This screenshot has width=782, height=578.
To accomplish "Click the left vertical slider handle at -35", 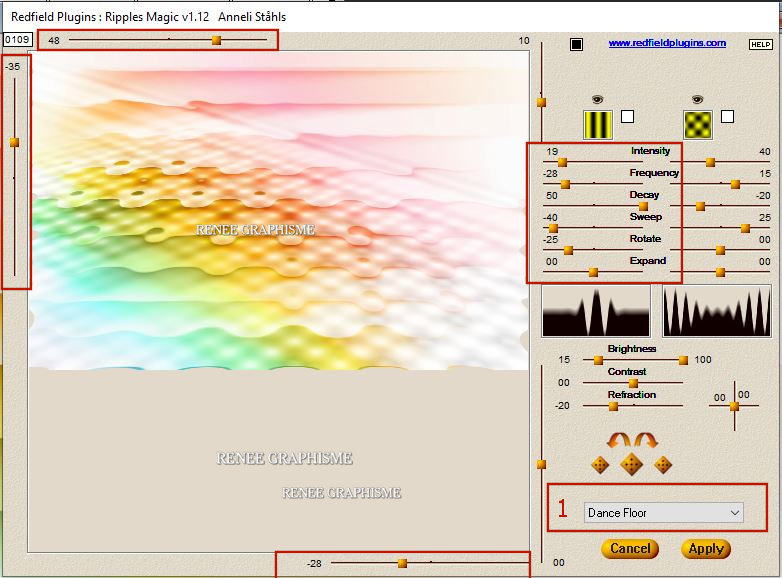I will pyautogui.click(x=14, y=143).
